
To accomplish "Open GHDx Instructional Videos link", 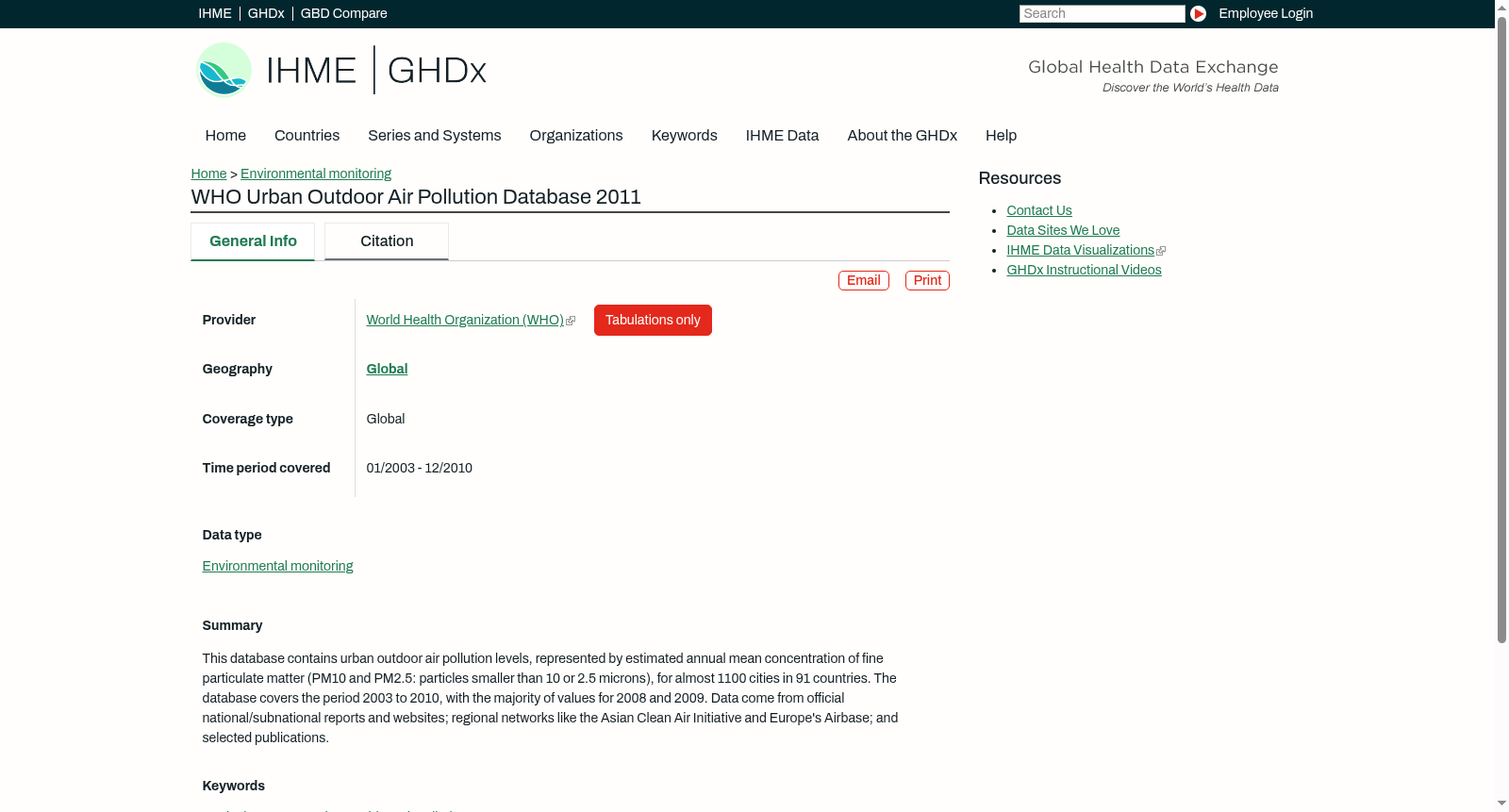I will 1084,270.
